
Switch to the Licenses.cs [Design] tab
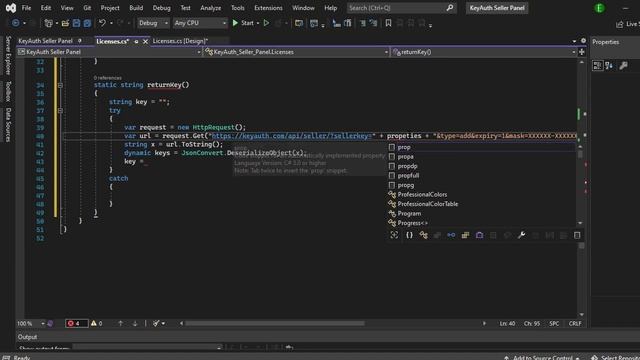(180, 41)
